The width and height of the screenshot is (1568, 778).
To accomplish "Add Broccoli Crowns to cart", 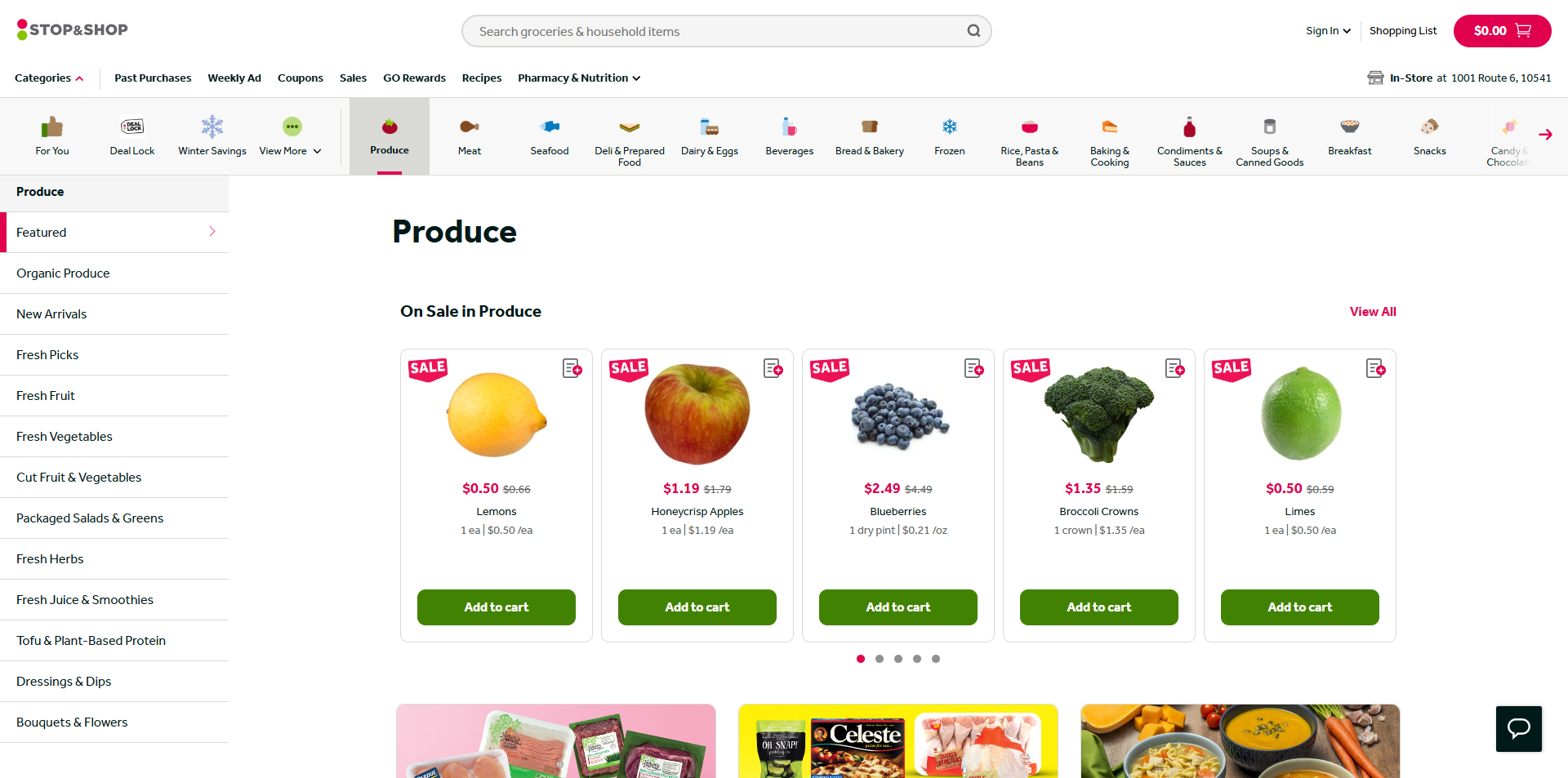I will [1098, 607].
